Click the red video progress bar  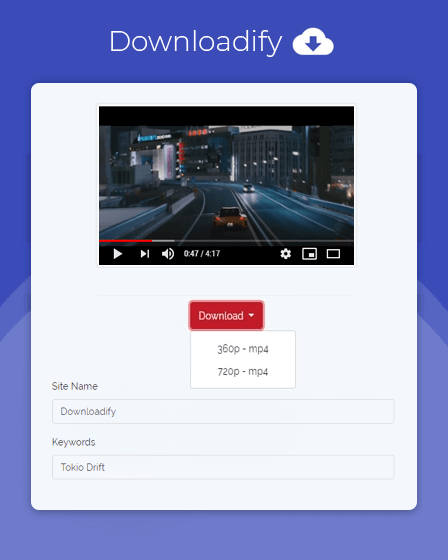(125, 241)
